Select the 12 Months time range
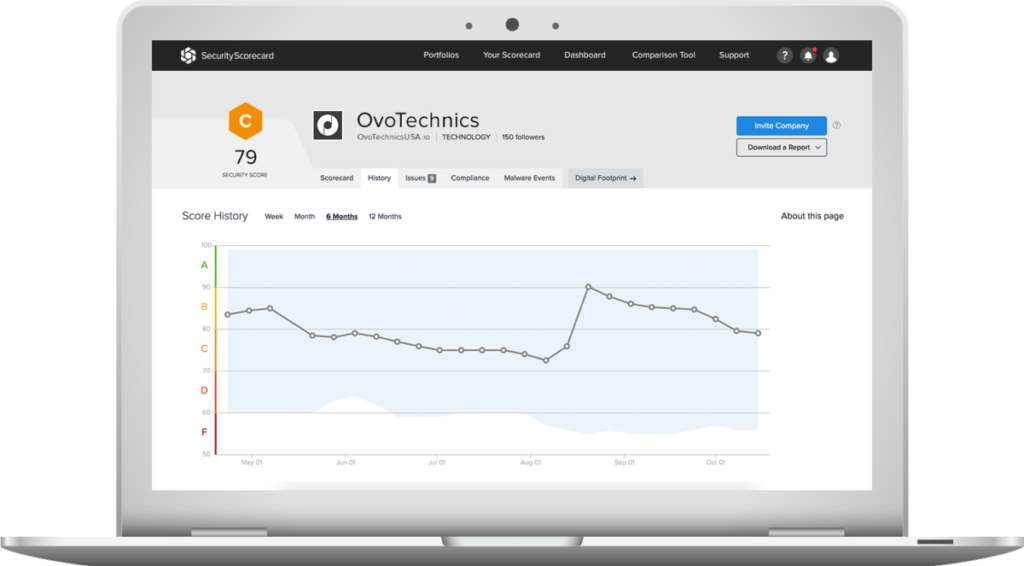1024x566 pixels. (385, 216)
